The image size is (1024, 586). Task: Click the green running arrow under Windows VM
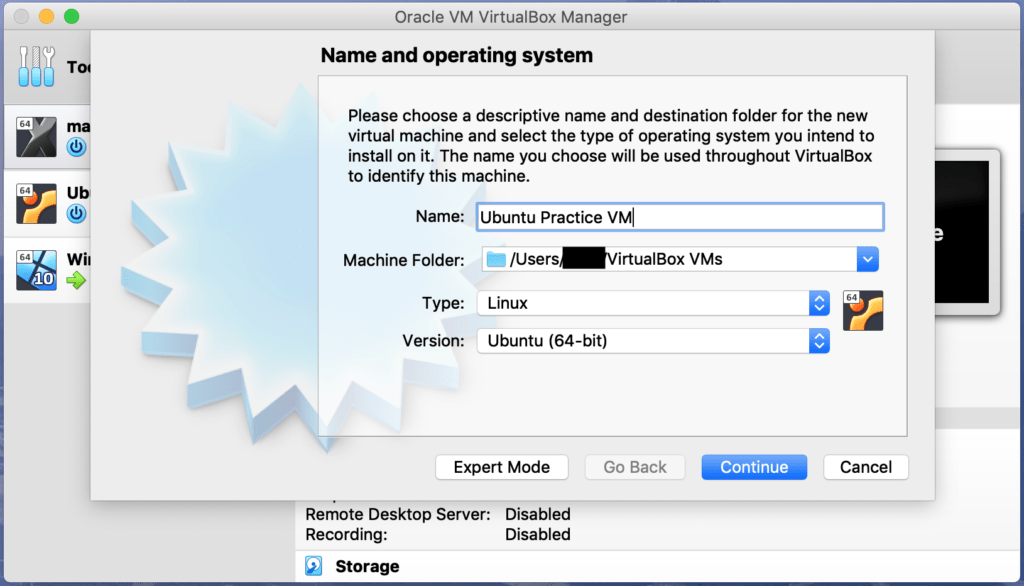(x=76, y=280)
